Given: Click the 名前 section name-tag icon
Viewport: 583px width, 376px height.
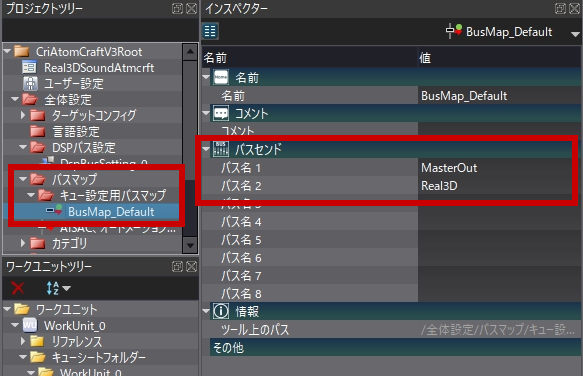Looking at the screenshot, I should tap(221, 77).
